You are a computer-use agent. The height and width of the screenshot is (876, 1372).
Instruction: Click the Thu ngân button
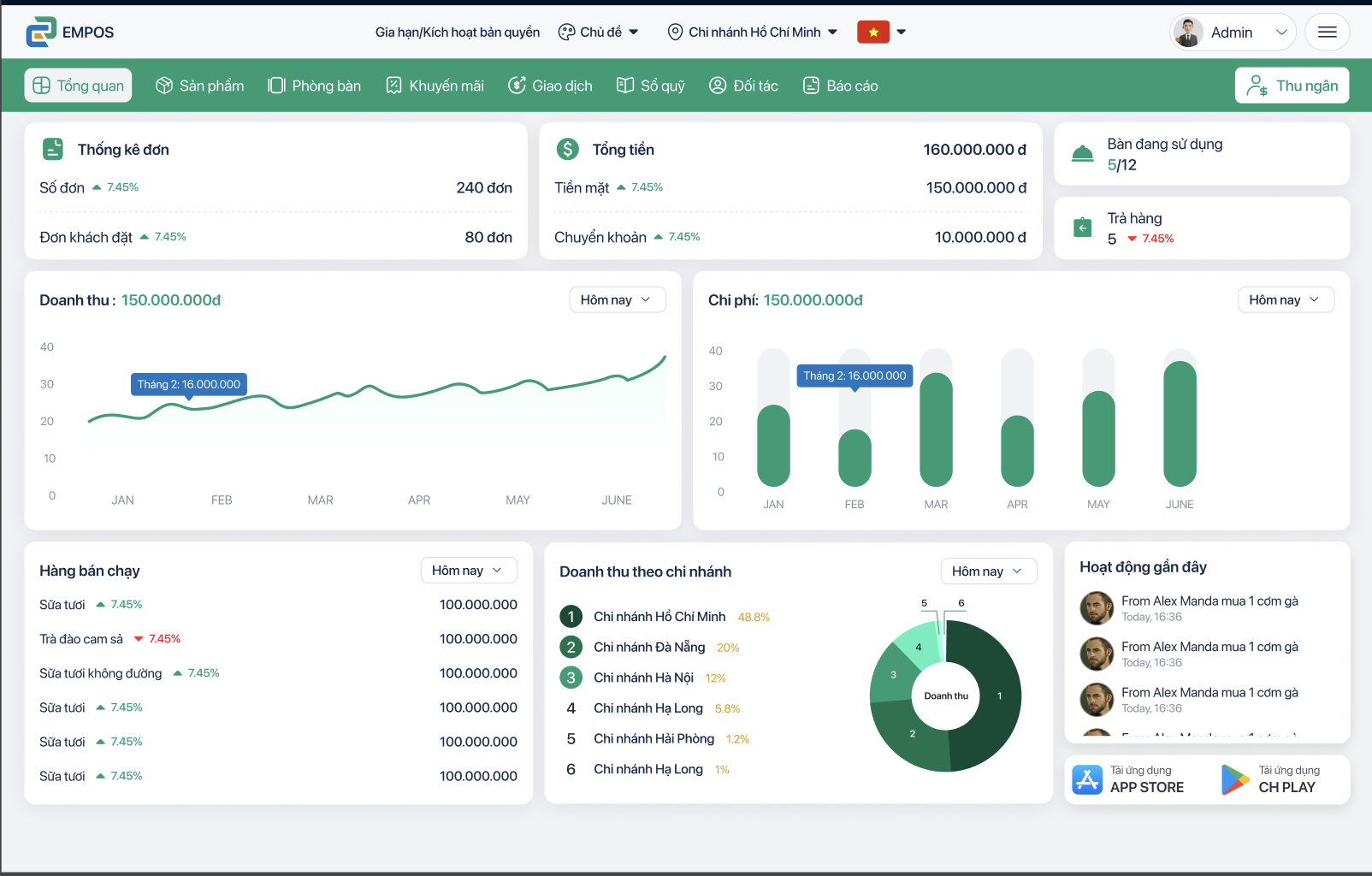pyautogui.click(x=1292, y=86)
